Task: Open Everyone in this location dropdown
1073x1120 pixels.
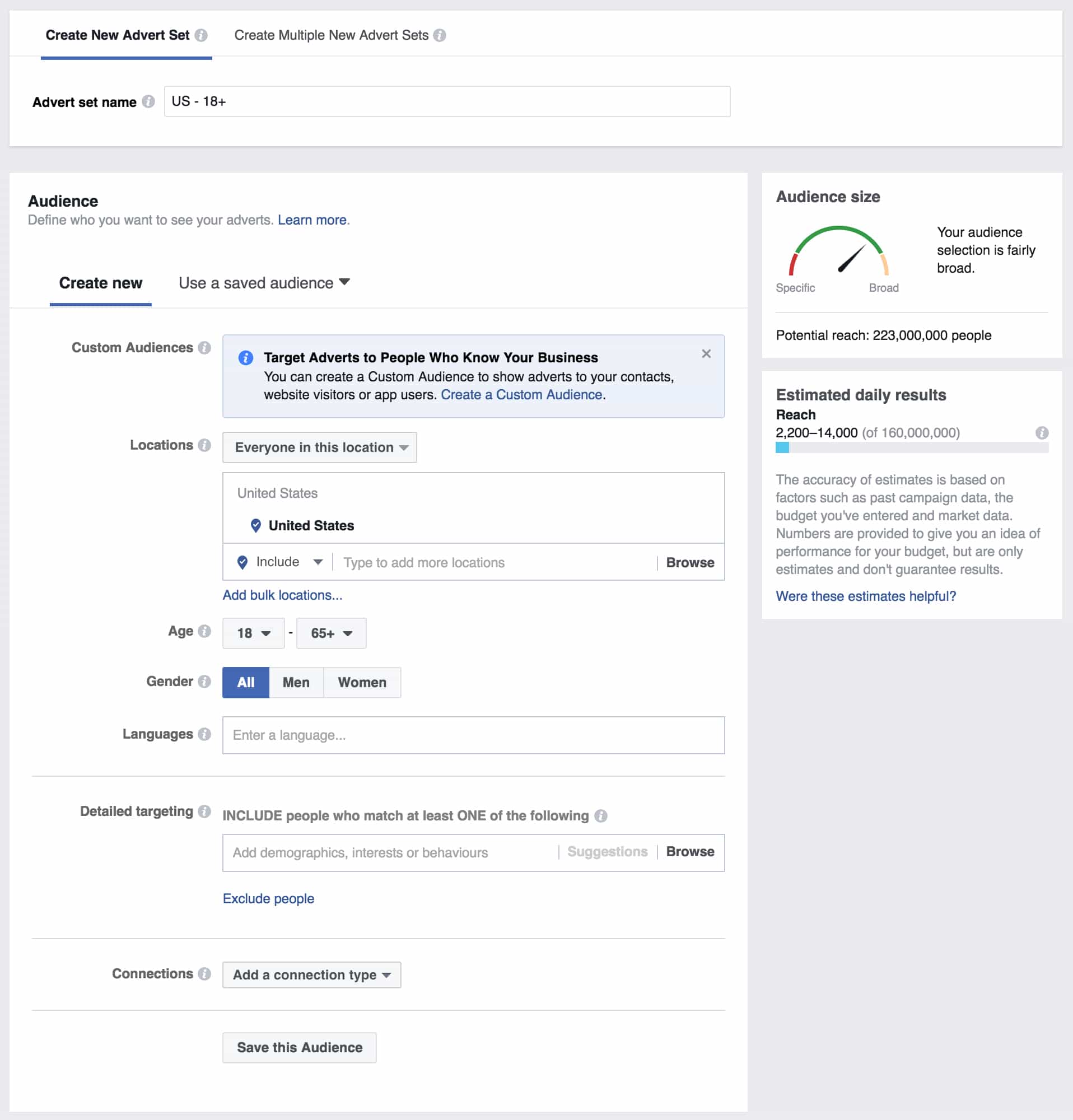Action: click(319, 447)
